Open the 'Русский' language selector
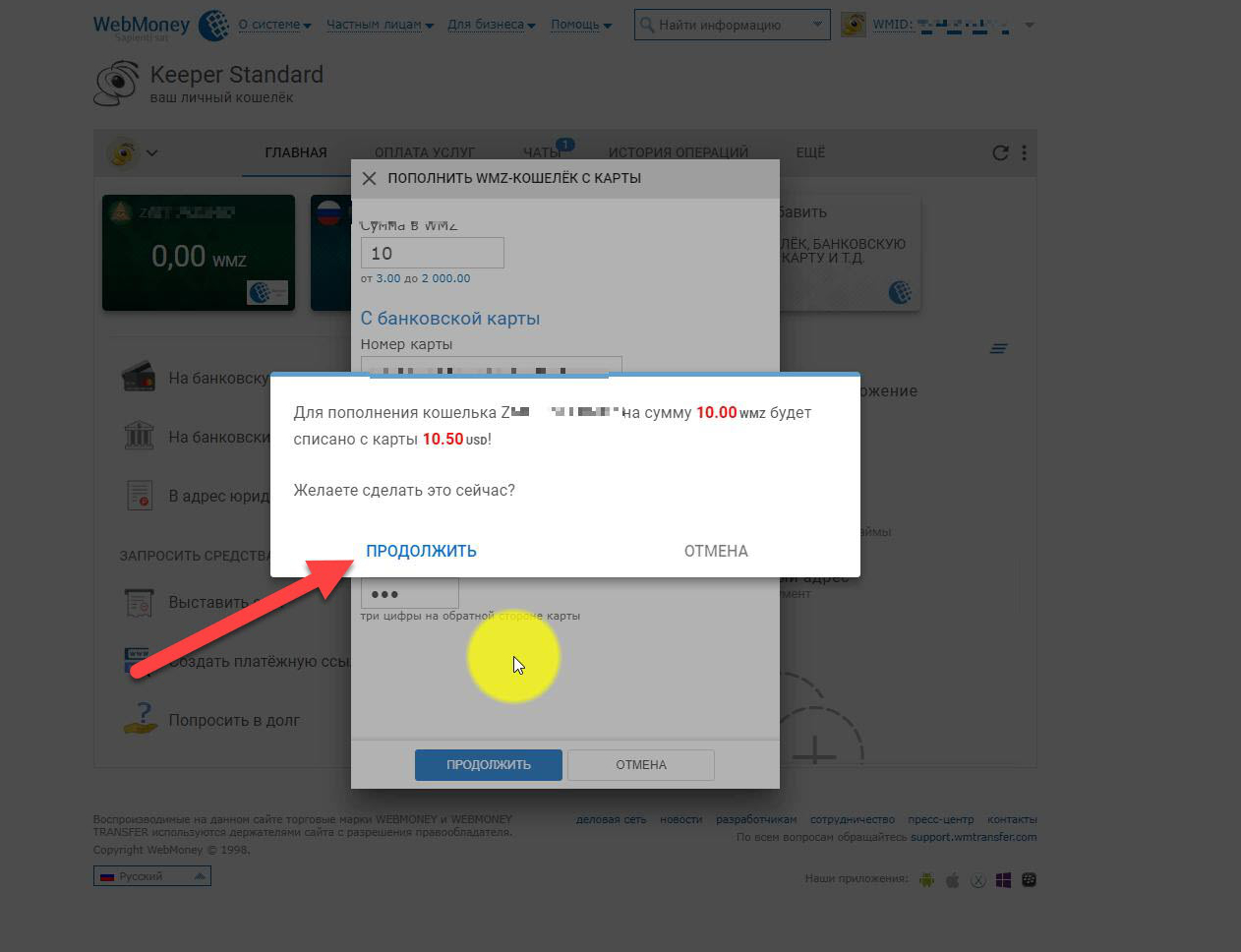Image resolution: width=1241 pixels, height=952 pixels. point(152,875)
